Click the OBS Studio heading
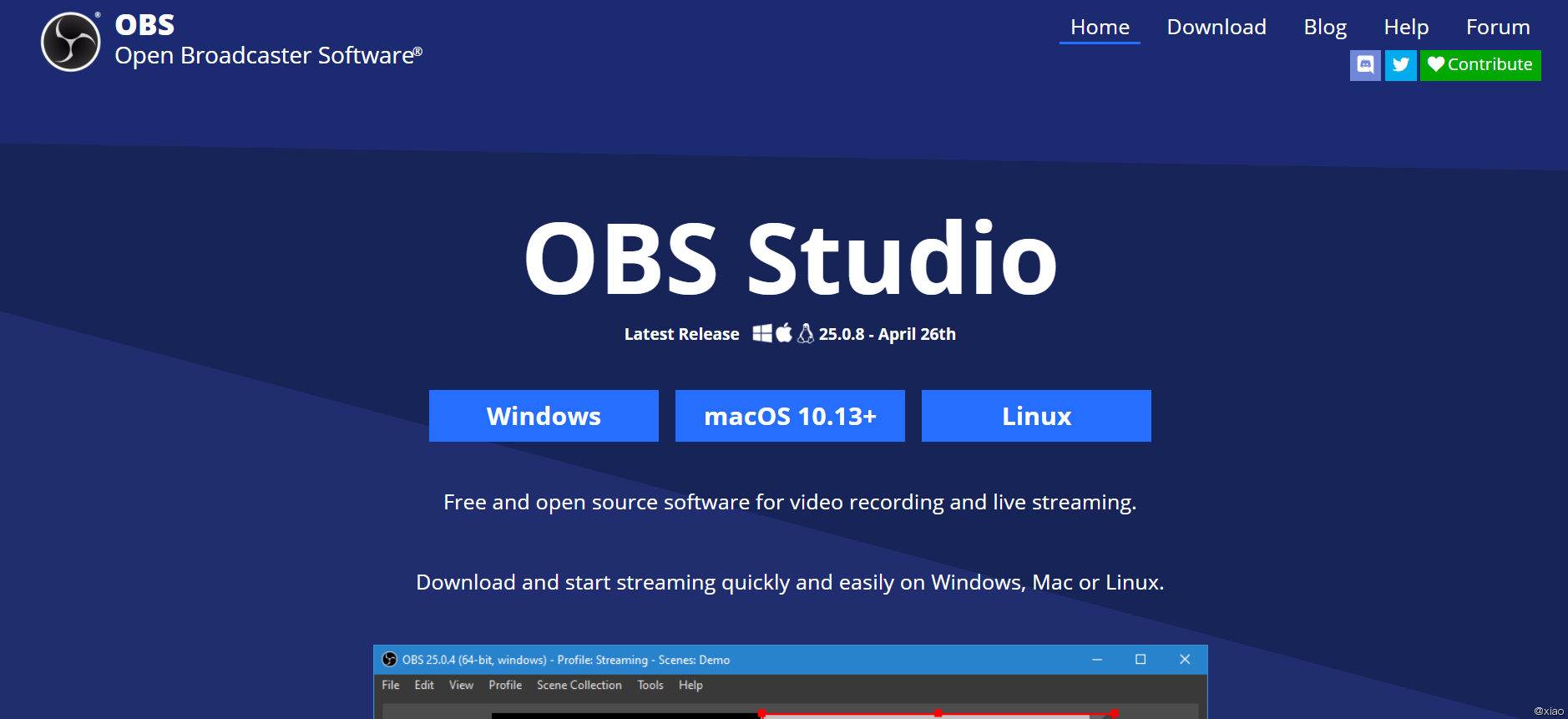The height and width of the screenshot is (719, 1568). tap(791, 258)
